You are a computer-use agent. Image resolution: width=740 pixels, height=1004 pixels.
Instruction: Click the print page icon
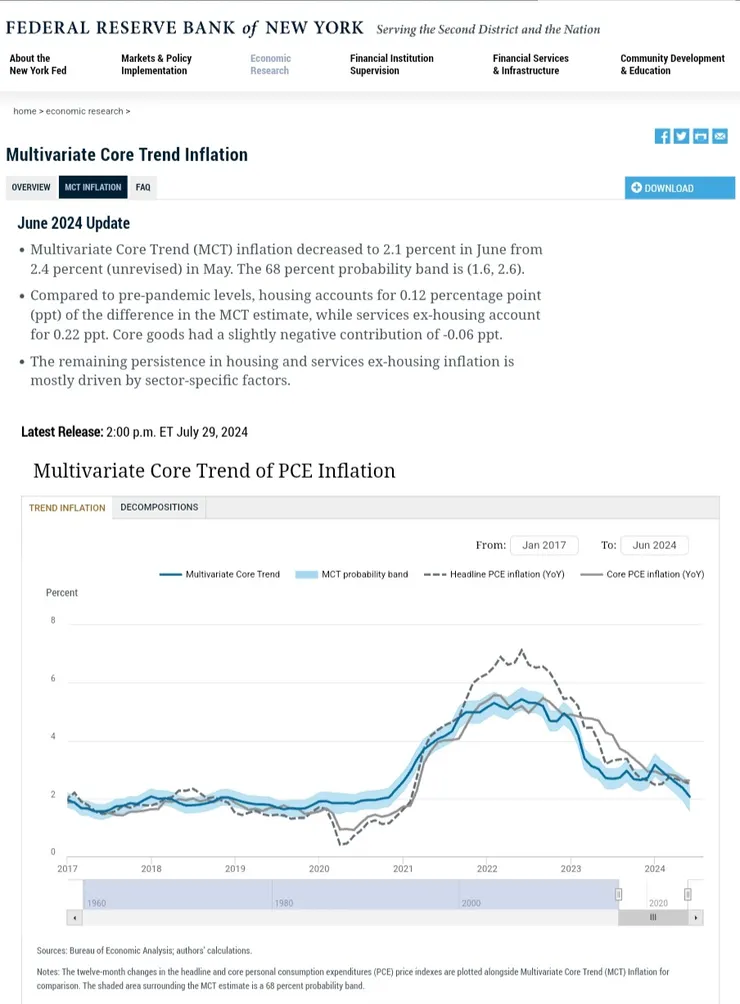click(x=700, y=136)
